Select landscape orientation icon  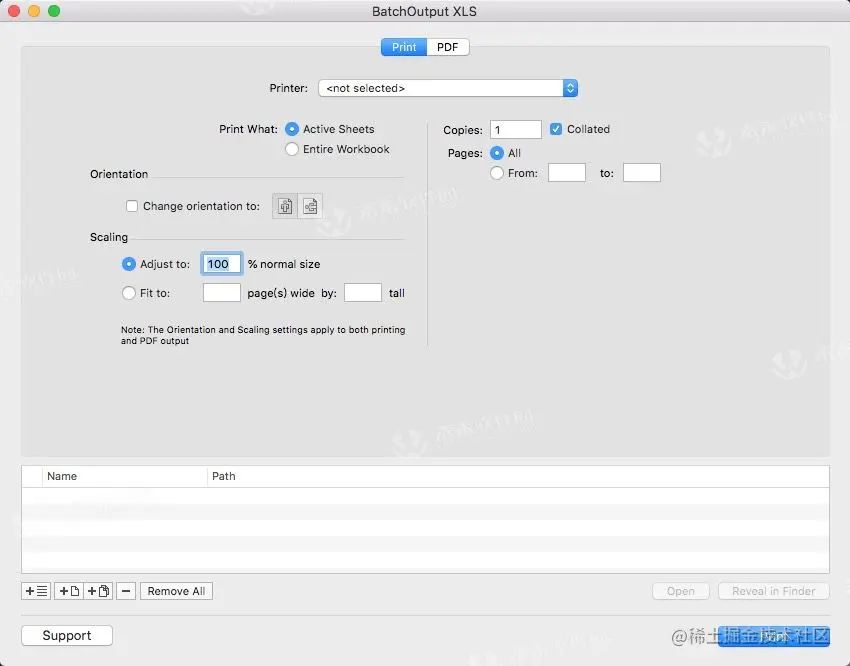[310, 206]
